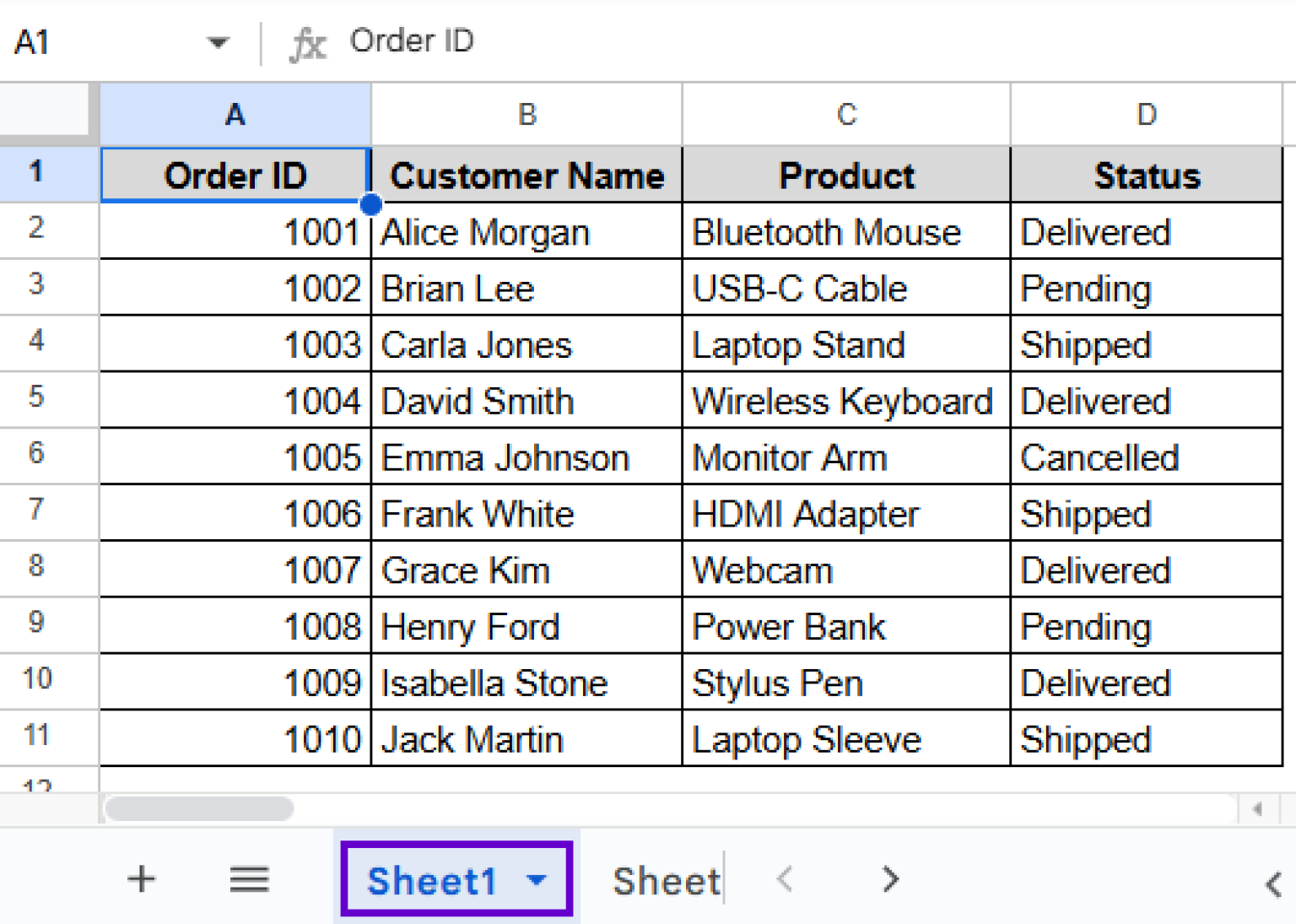Add a new sheet using the plus icon
This screenshot has width=1296, height=924.
142,879
